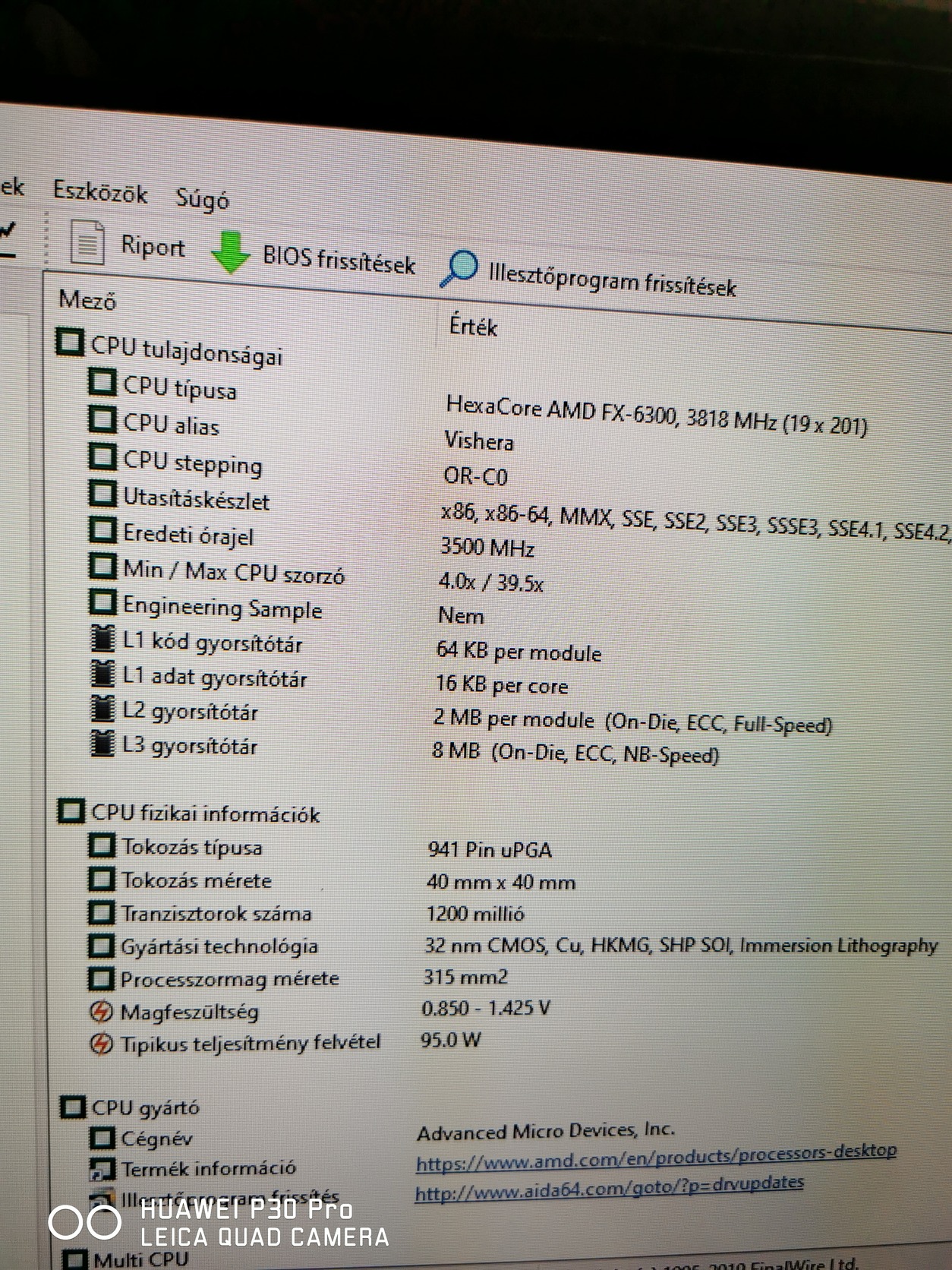Select the Magfeszültség lightning icon
This screenshot has height=1270, width=952.
(102, 1012)
